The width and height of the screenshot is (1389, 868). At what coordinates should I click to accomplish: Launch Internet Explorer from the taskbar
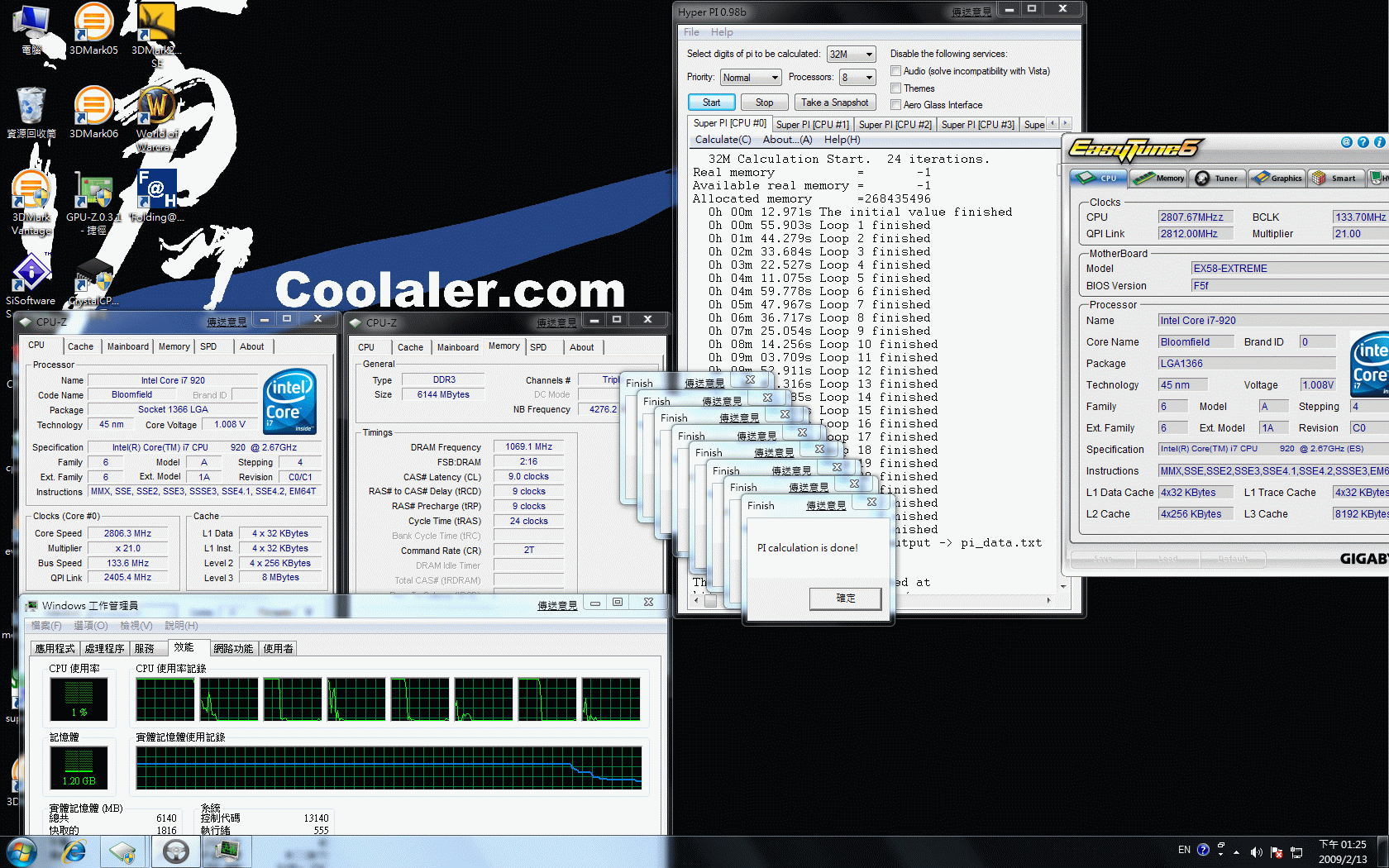point(74,851)
